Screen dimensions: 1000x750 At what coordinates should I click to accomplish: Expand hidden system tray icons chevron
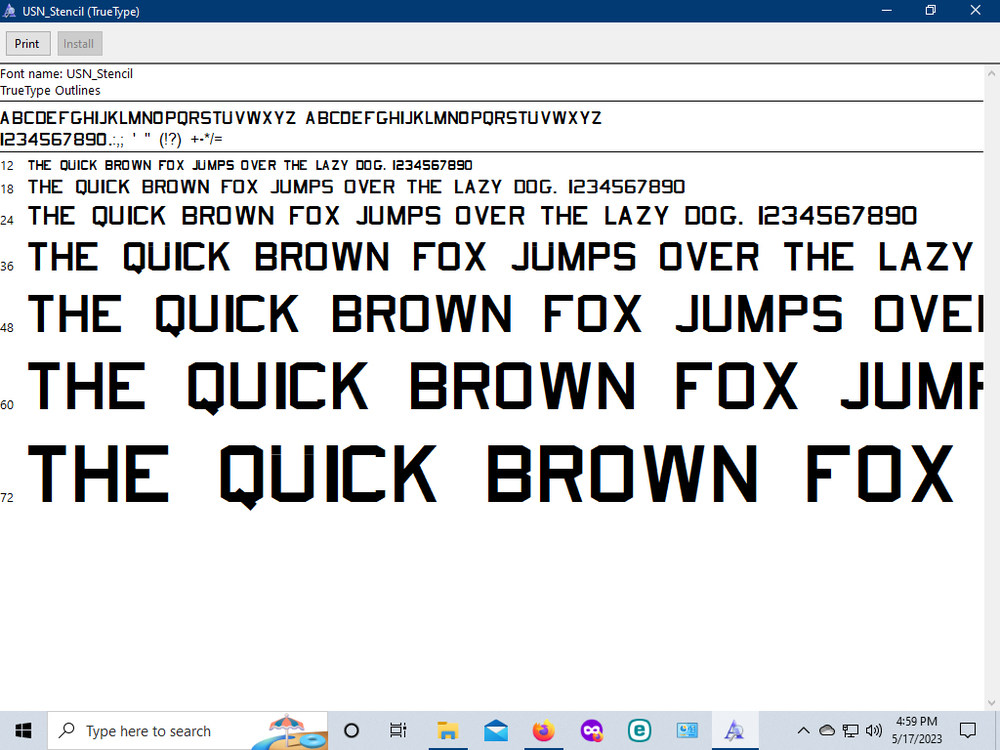pyautogui.click(x=804, y=731)
